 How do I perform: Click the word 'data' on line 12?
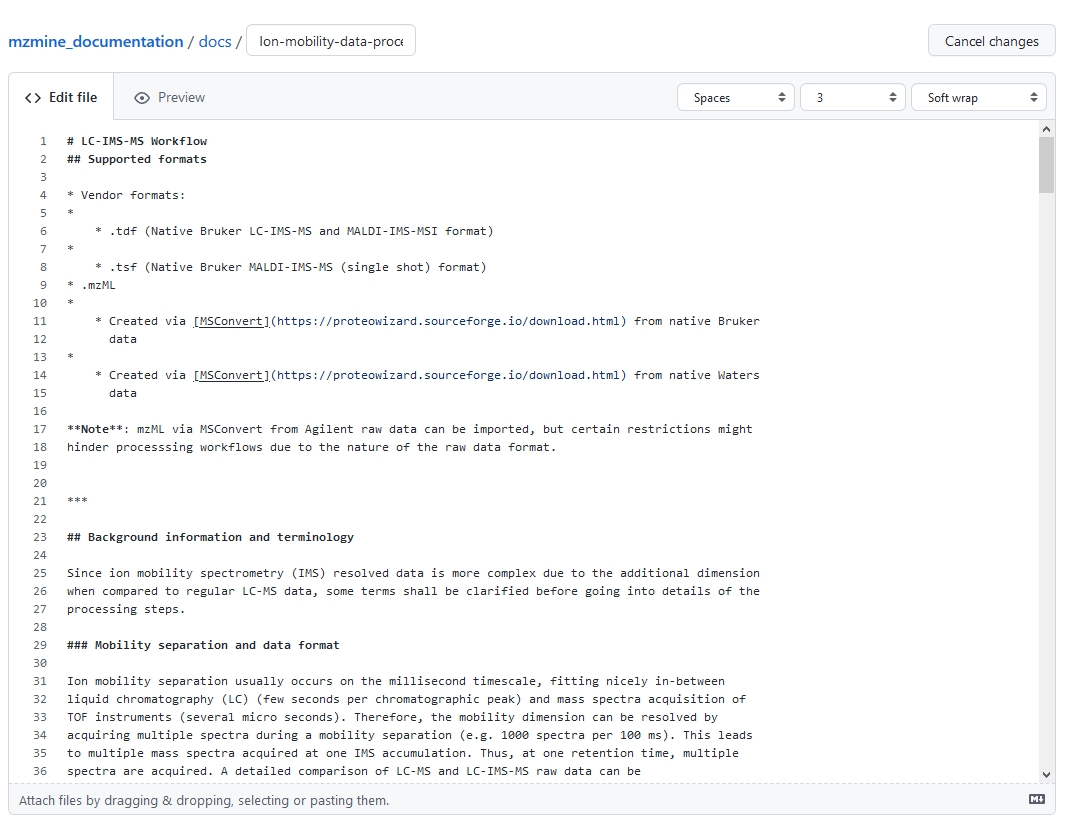tap(122, 339)
